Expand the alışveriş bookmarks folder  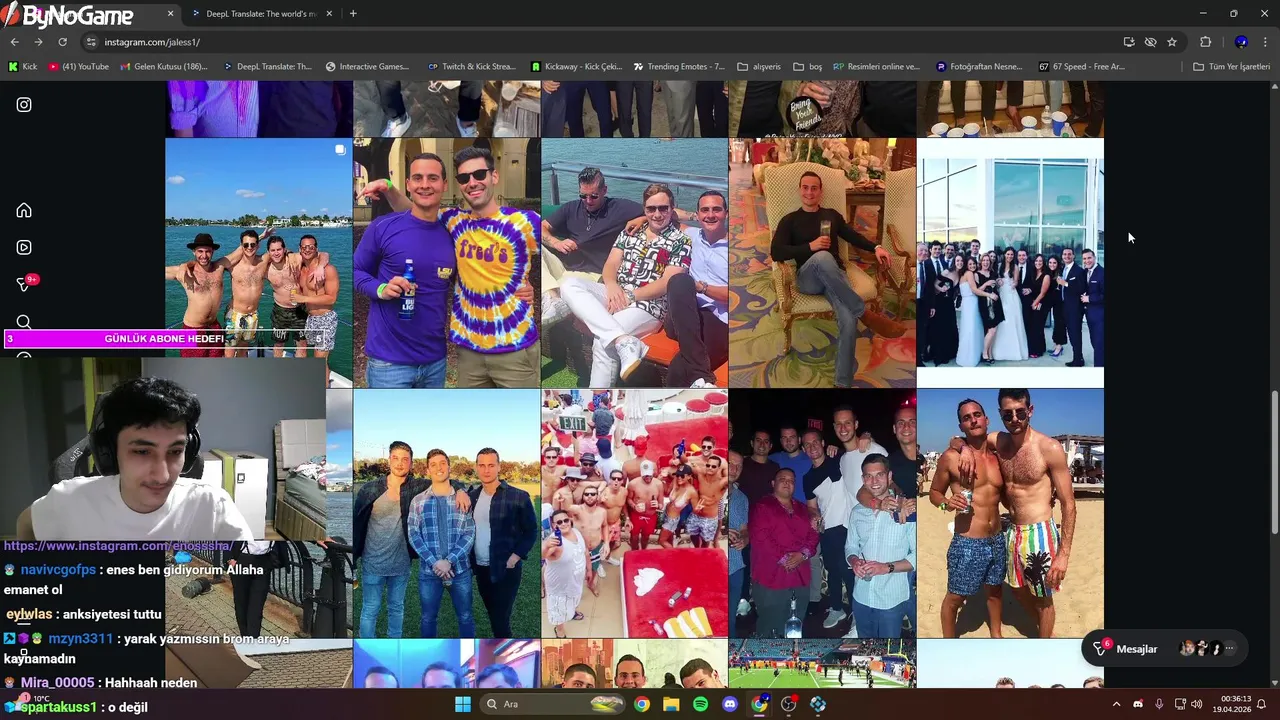click(x=759, y=67)
